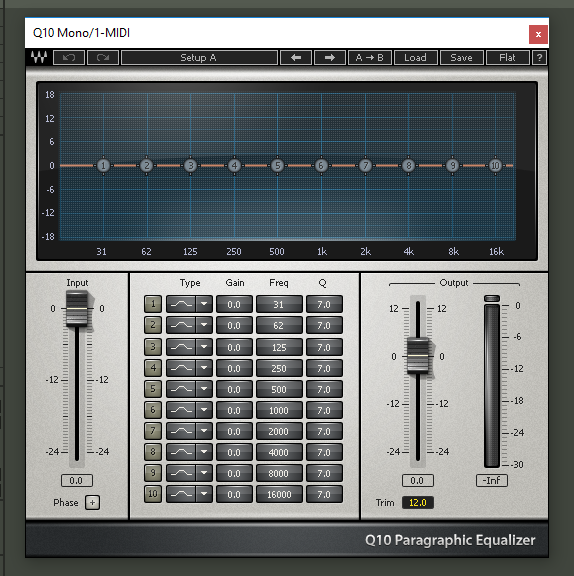Open the Save preset menu
Screen dimensions: 574x576
pos(461,58)
